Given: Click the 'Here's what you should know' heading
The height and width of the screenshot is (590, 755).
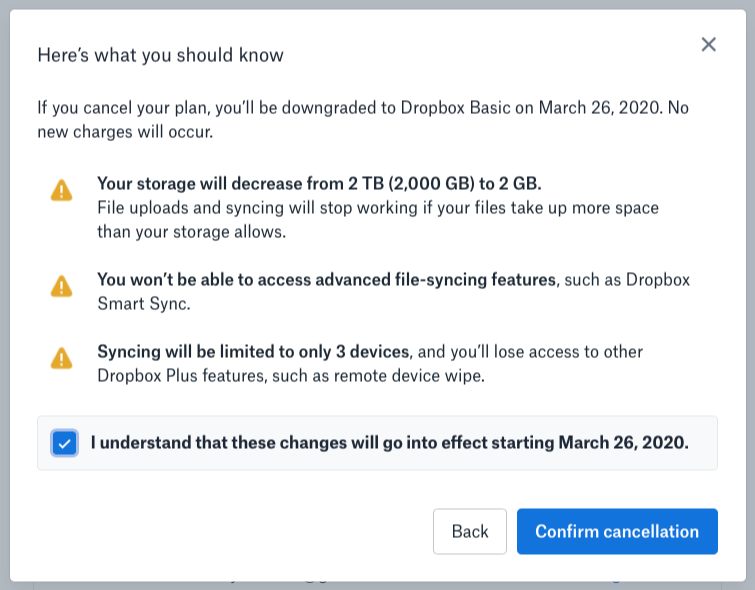Looking at the screenshot, I should [160, 55].
